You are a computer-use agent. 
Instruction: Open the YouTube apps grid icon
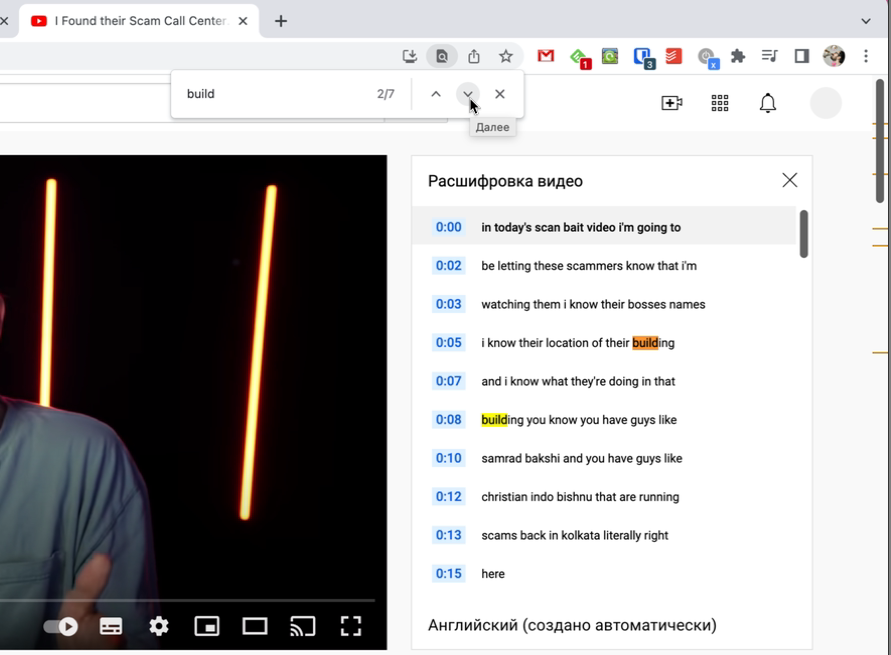(x=720, y=103)
